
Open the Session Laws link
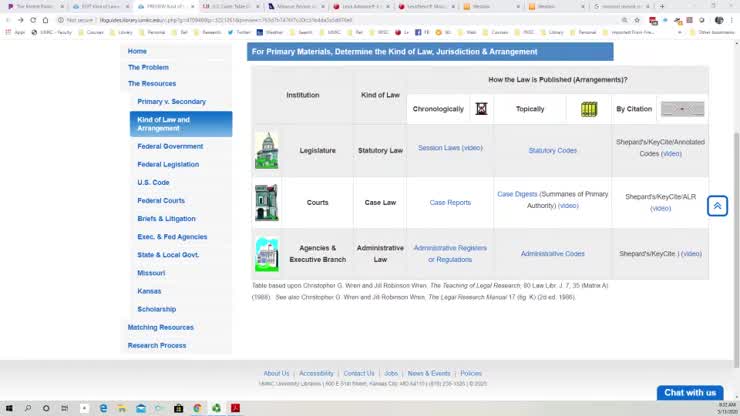tap(439, 148)
